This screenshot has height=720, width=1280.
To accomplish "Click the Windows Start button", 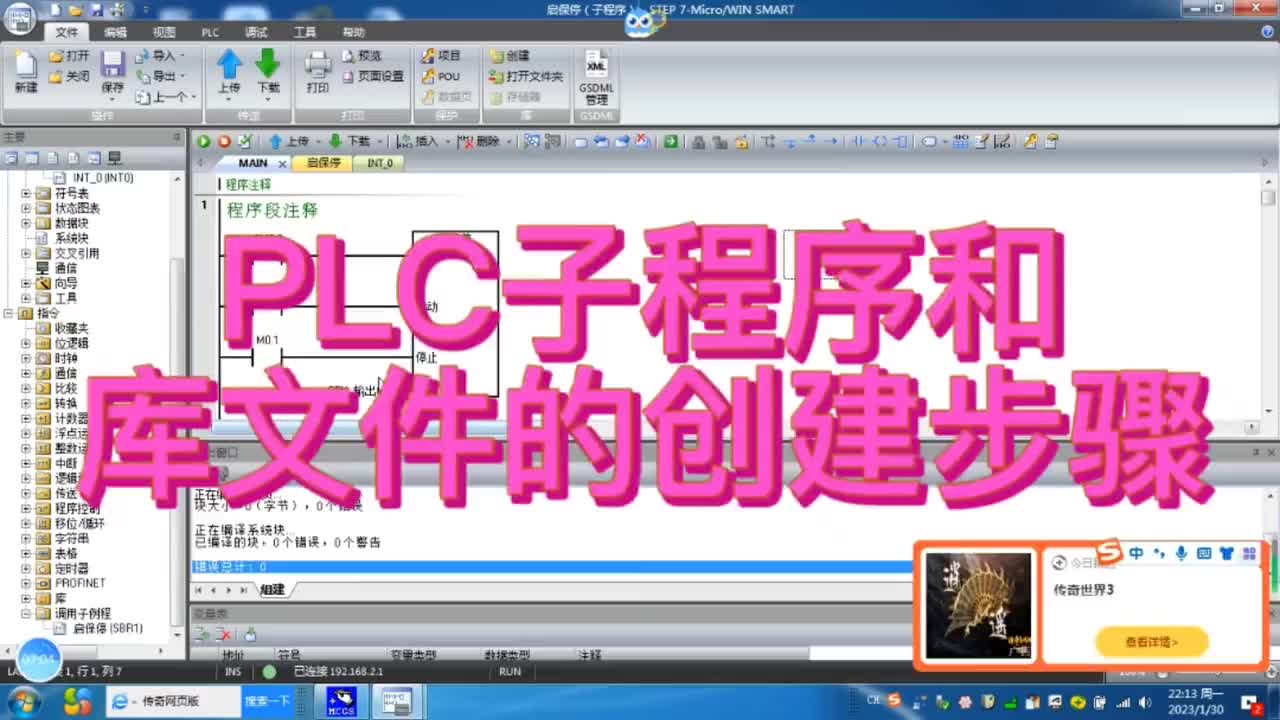I will point(22,700).
